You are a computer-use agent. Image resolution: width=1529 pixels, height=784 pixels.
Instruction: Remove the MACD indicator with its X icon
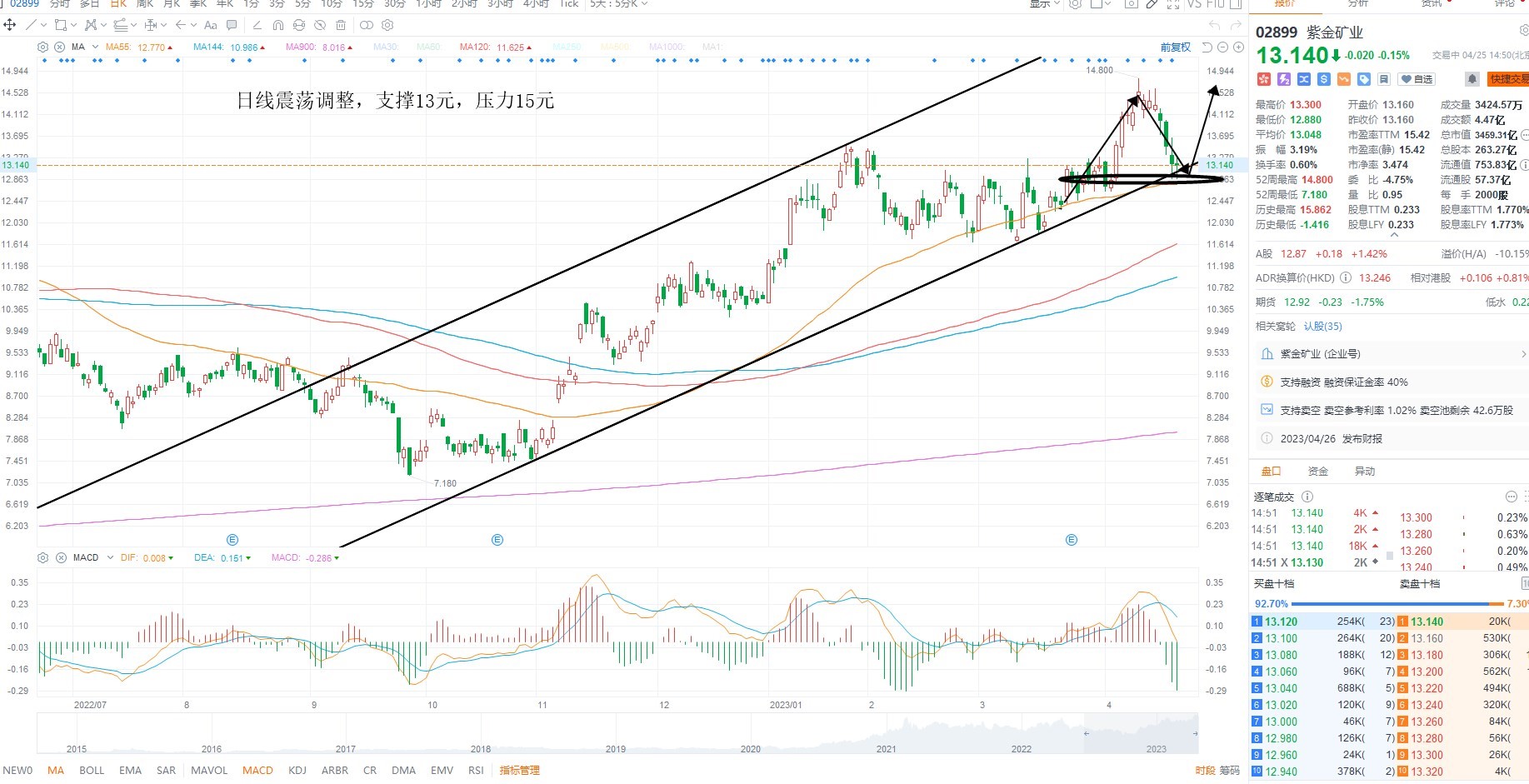coord(61,557)
